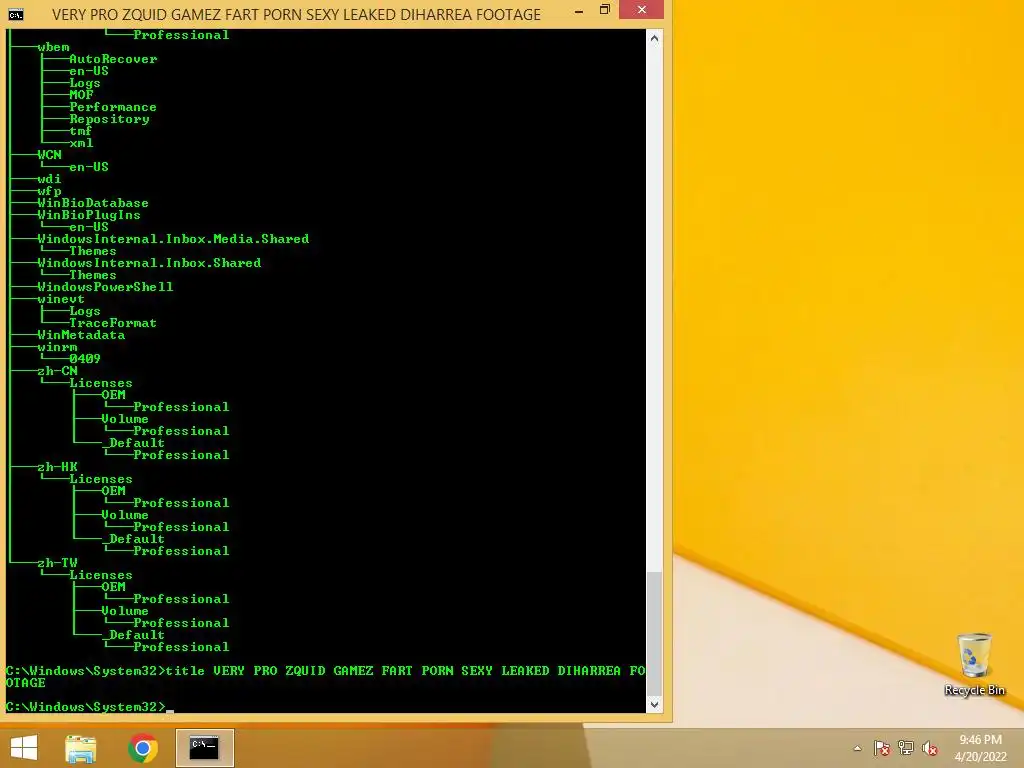1024x768 pixels.
Task: Click the WindowsPowerShell folder line
Action: 105,287
